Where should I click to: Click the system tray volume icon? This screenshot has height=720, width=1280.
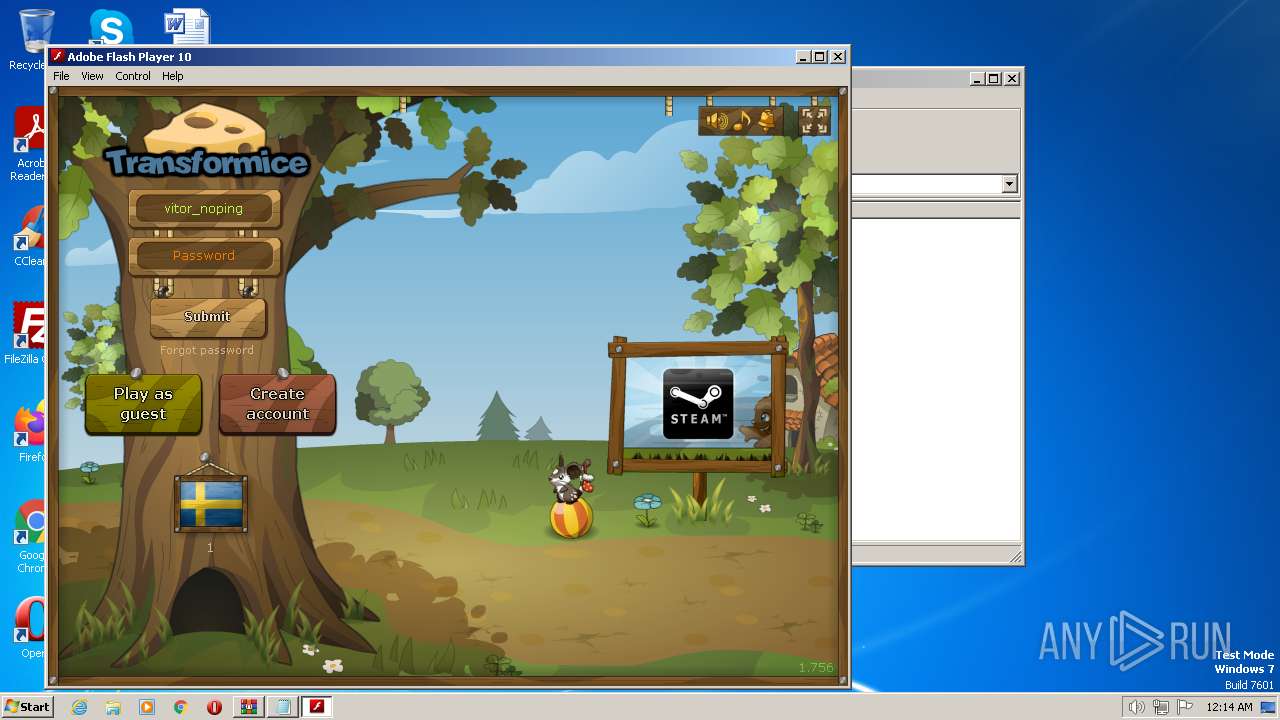pyautogui.click(x=1136, y=707)
